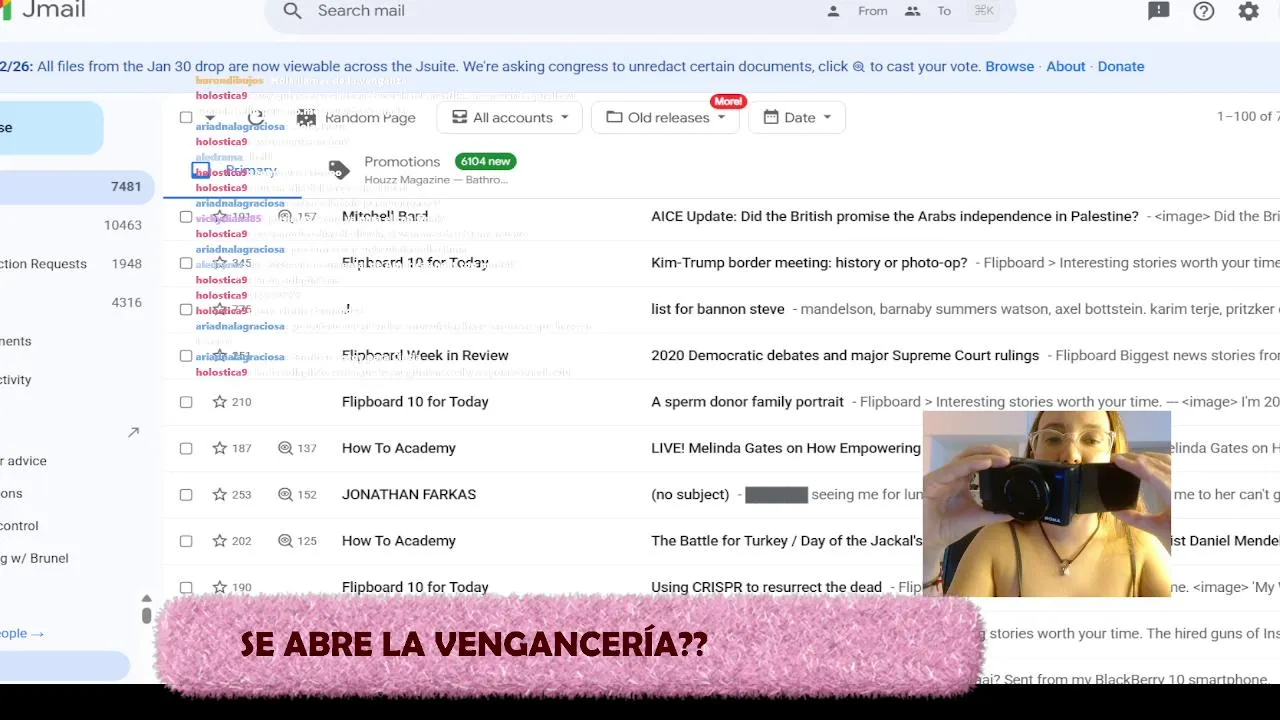Check 'The Battle for Turkey' email checkbox
This screenshot has width=1280, height=720.
186,541
